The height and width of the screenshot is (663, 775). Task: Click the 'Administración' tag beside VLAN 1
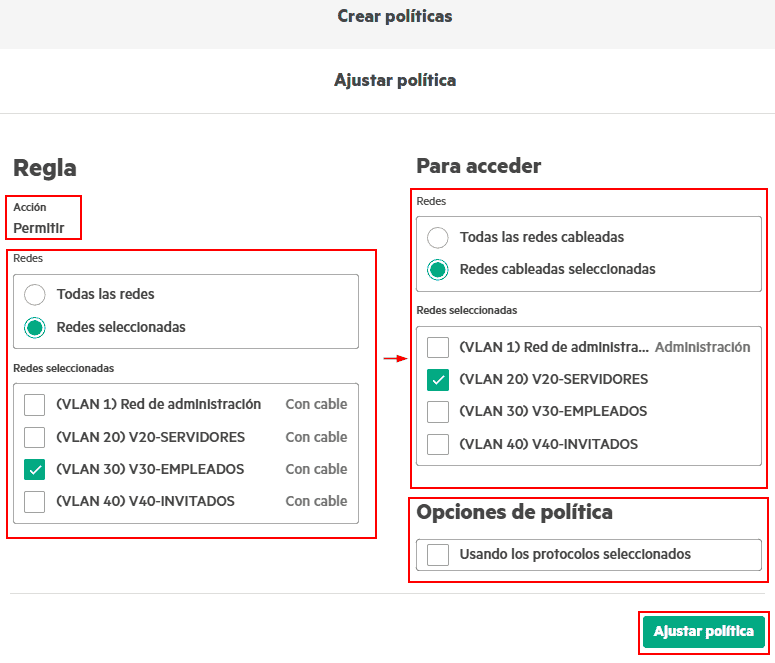pos(702,347)
